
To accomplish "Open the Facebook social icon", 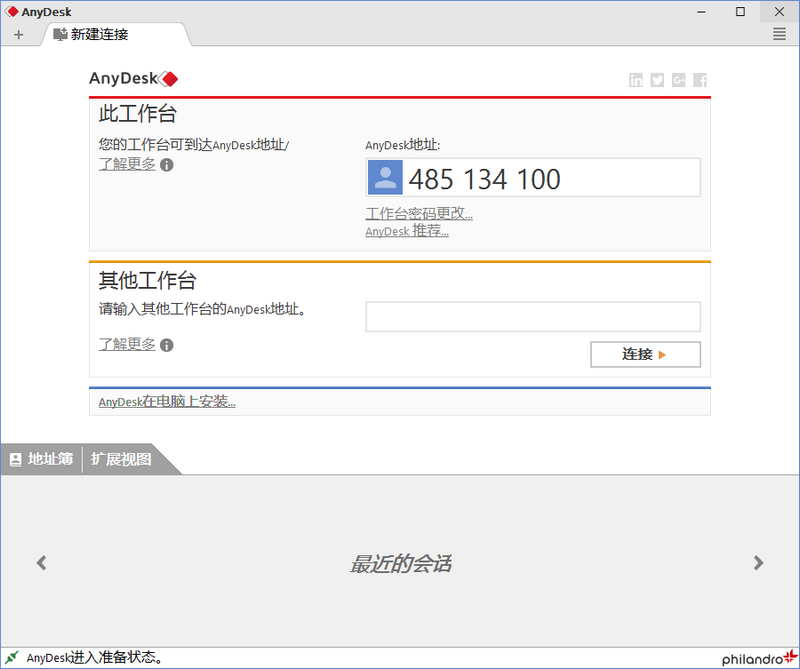I will coord(700,80).
